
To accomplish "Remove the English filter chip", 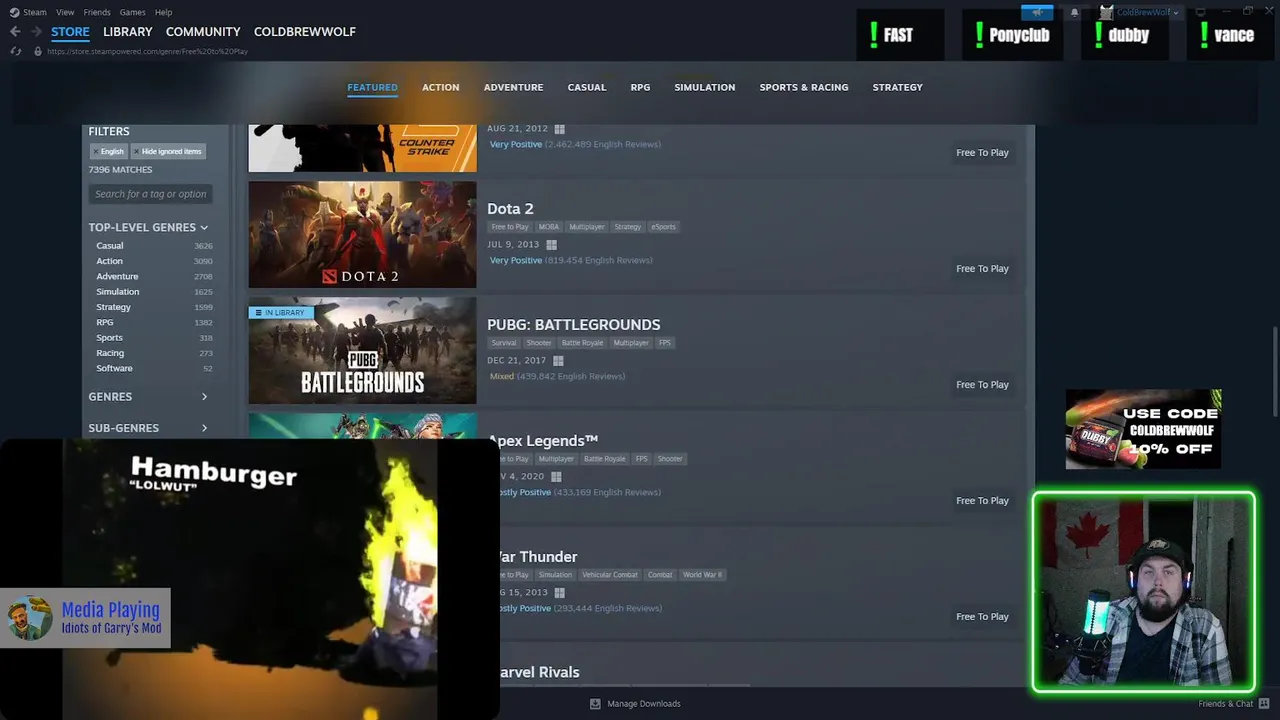I will pyautogui.click(x=108, y=151).
